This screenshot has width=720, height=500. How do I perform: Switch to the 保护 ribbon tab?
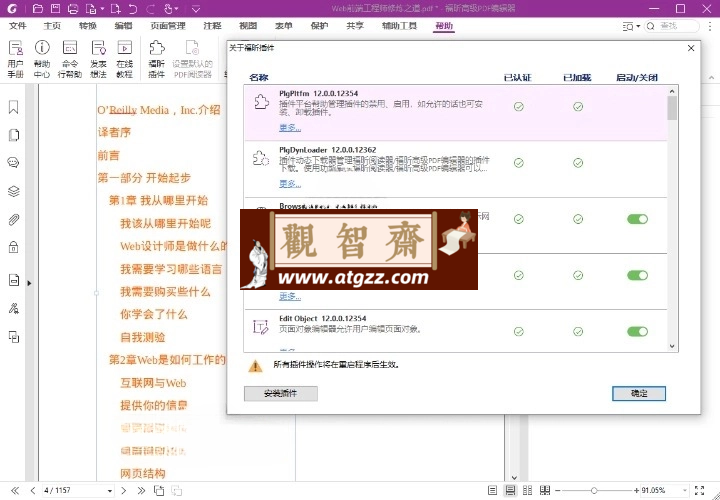[x=319, y=26]
